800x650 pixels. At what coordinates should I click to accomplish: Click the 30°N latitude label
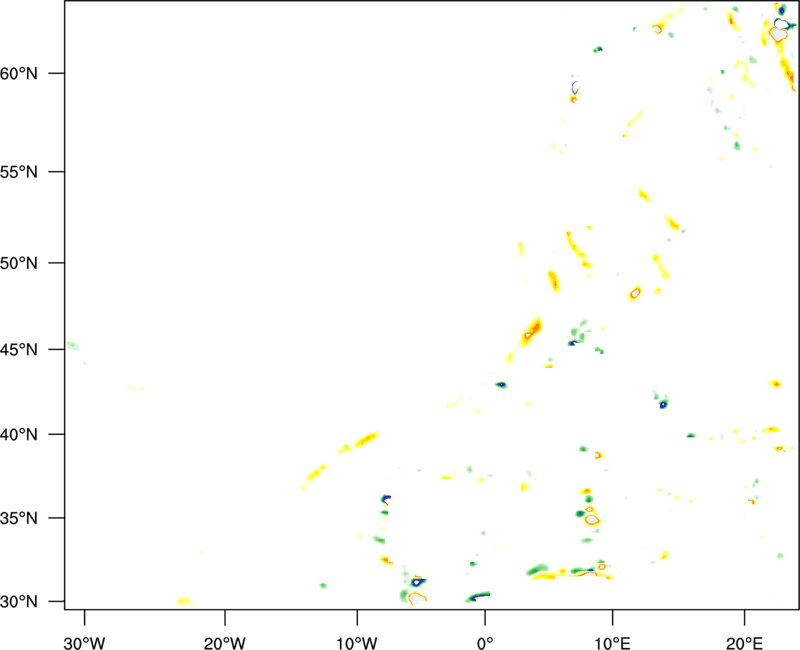(x=18, y=602)
